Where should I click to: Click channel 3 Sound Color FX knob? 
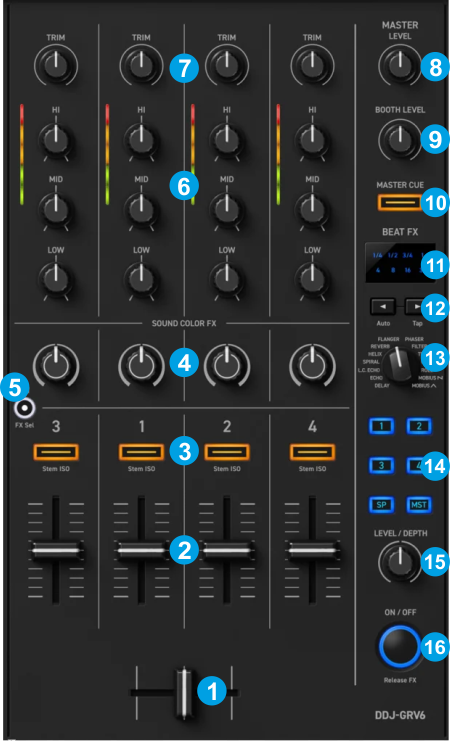pyautogui.click(x=56, y=366)
